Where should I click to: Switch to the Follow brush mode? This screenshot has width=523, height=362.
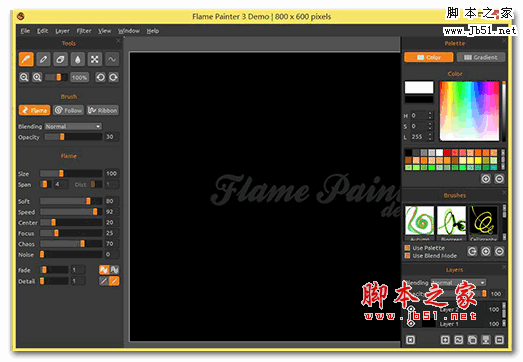click(x=68, y=110)
